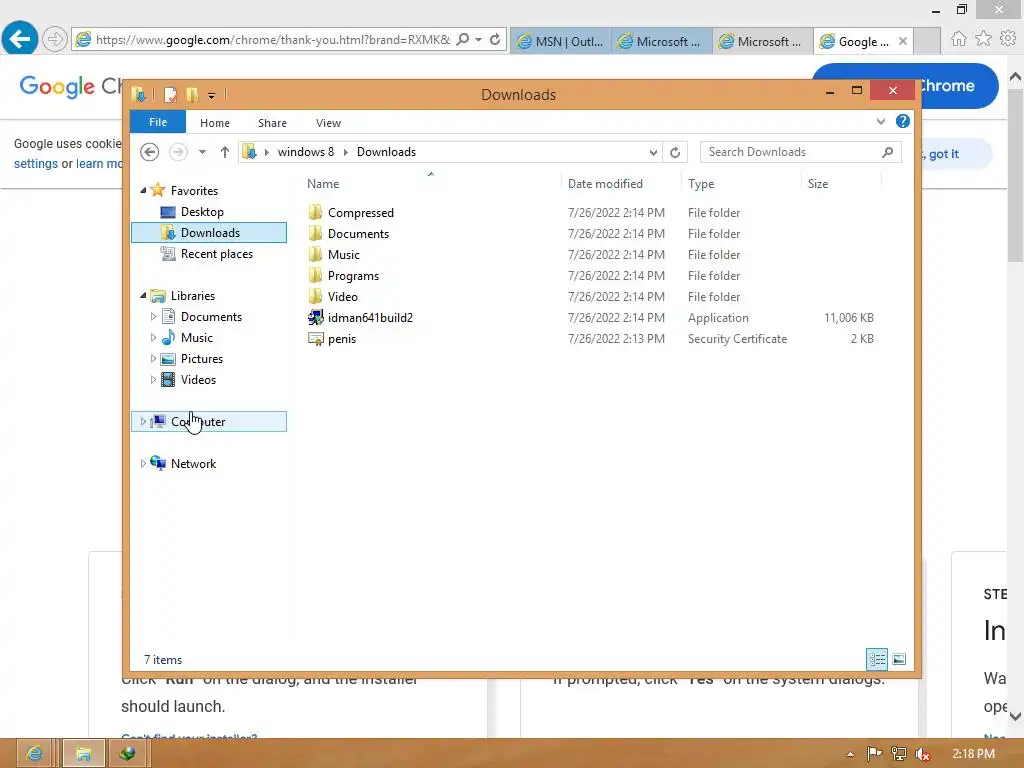Open Explorer help question mark icon

click(903, 121)
